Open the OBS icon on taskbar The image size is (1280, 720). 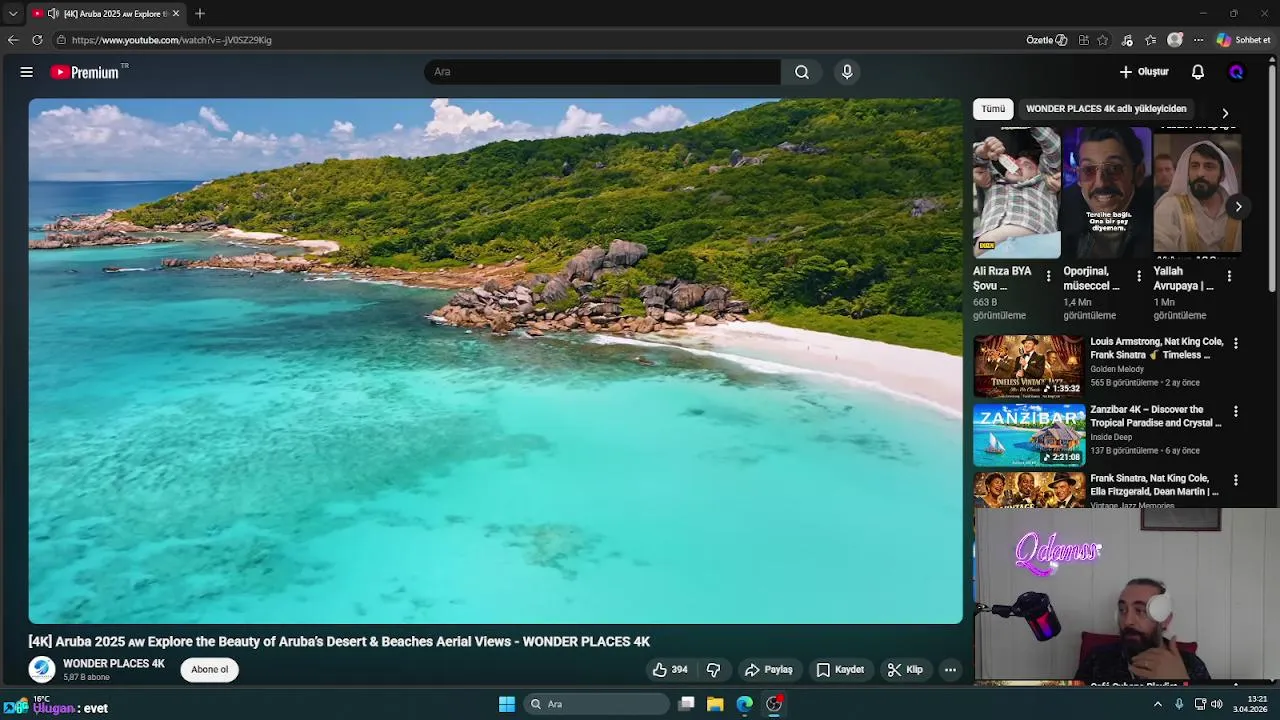pos(774,704)
